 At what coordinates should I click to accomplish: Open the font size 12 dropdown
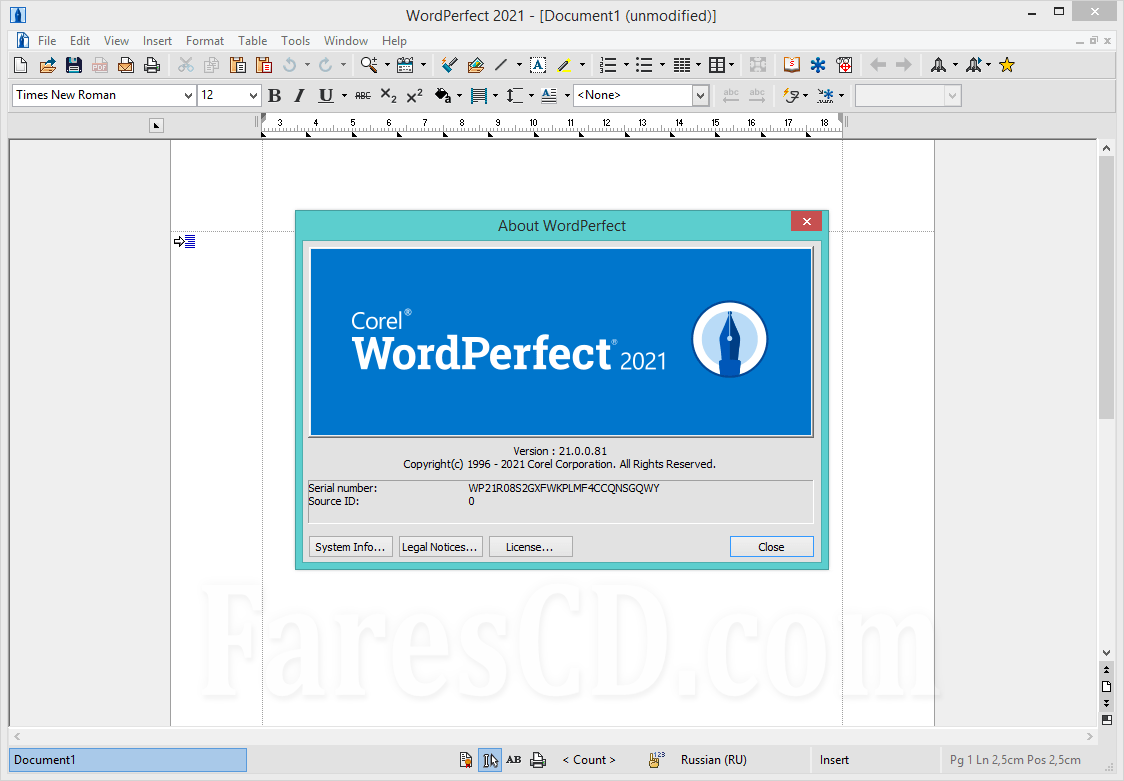[252, 95]
